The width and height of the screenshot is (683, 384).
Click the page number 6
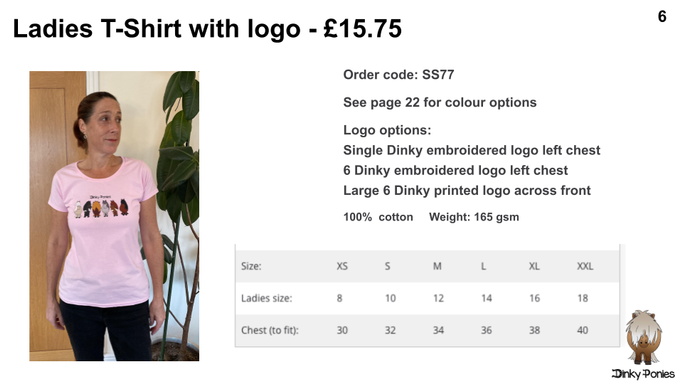coord(662,17)
